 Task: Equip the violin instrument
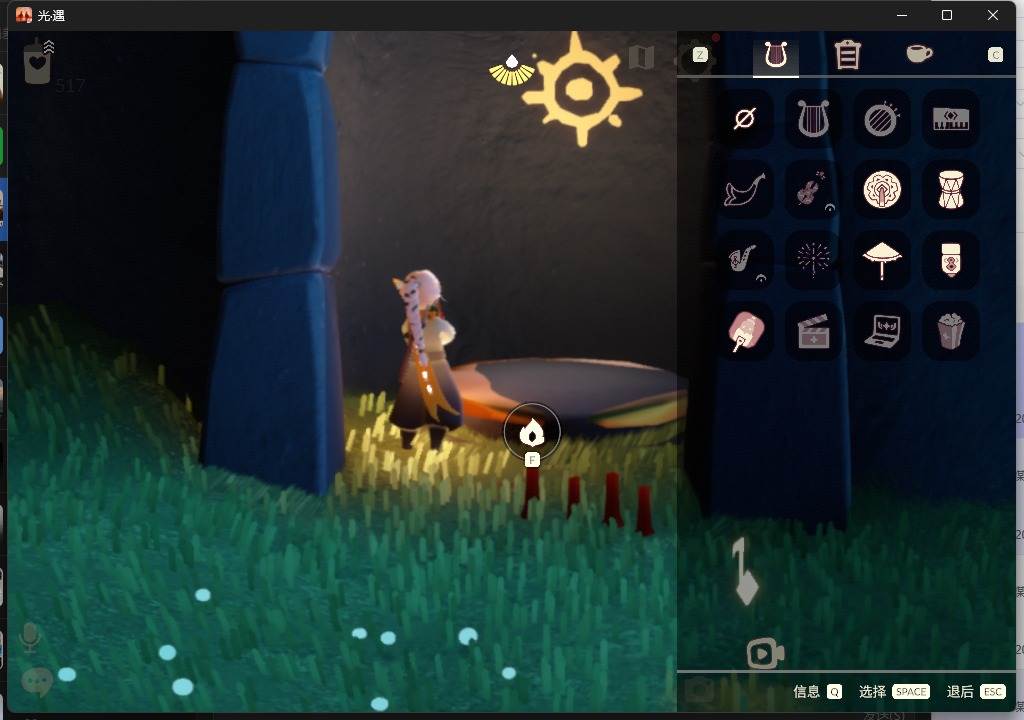click(x=813, y=190)
